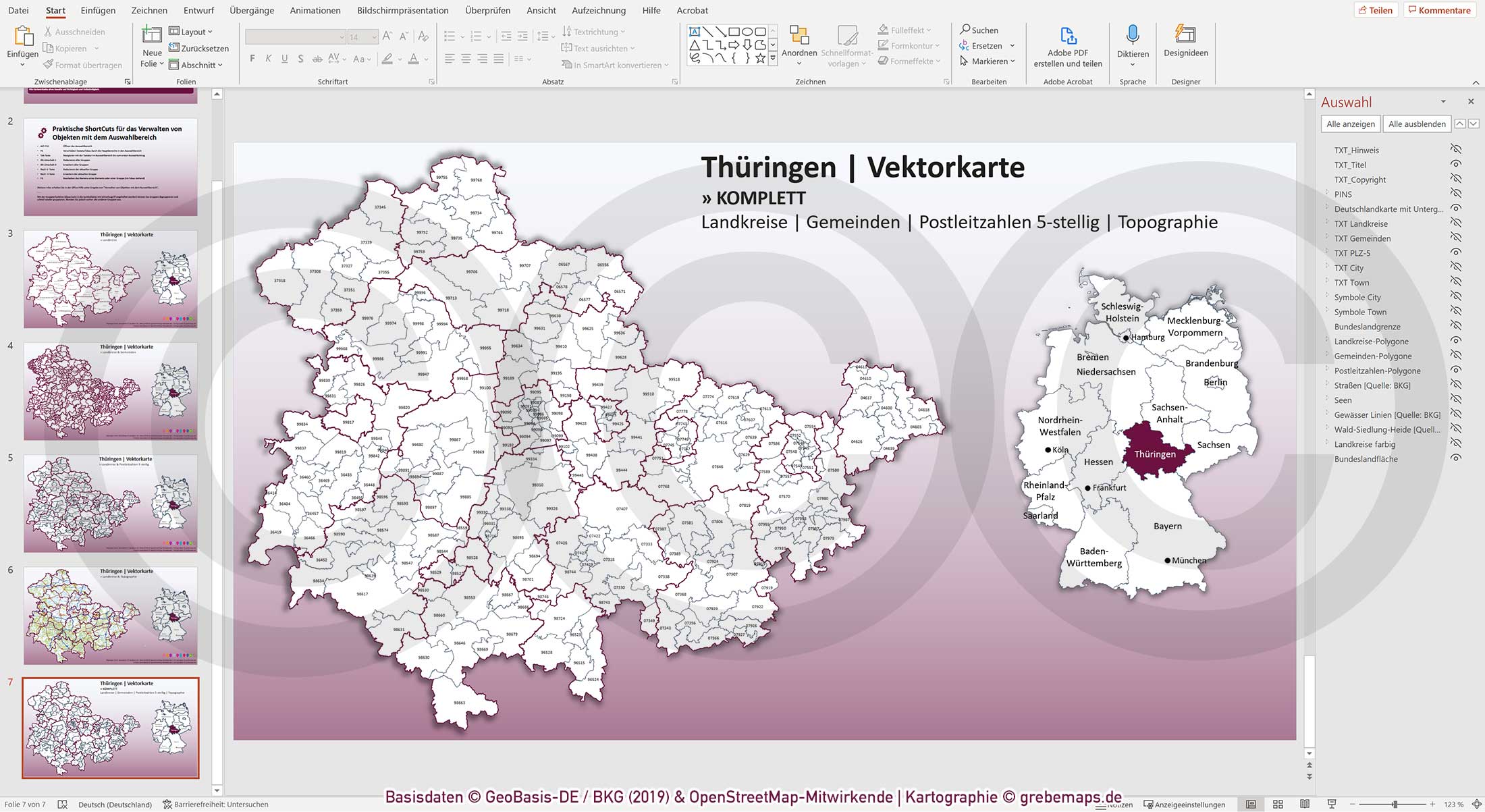Screen dimensions: 1485x812
Task: Open the Ansicht ribbon tab
Action: point(541,10)
